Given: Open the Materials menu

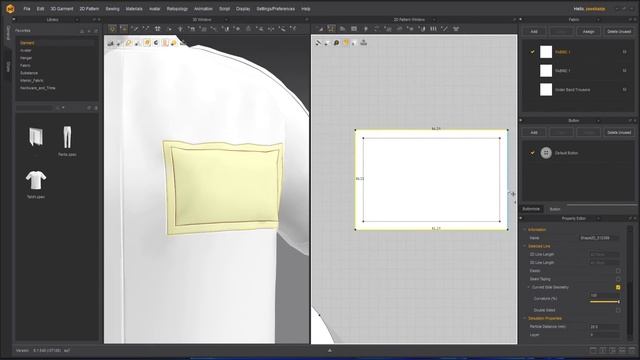Looking at the screenshot, I should coord(134,9).
